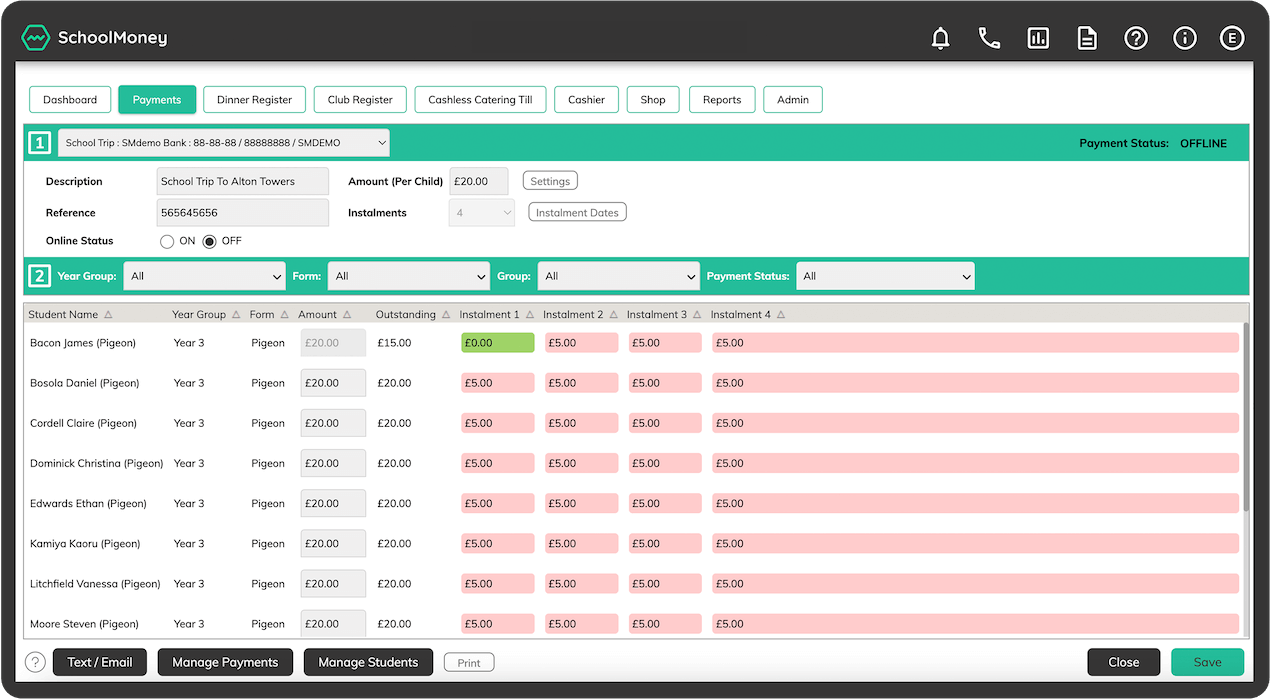Image resolution: width=1271 pixels, height=700 pixels.
Task: Click the Print button
Action: coord(469,663)
